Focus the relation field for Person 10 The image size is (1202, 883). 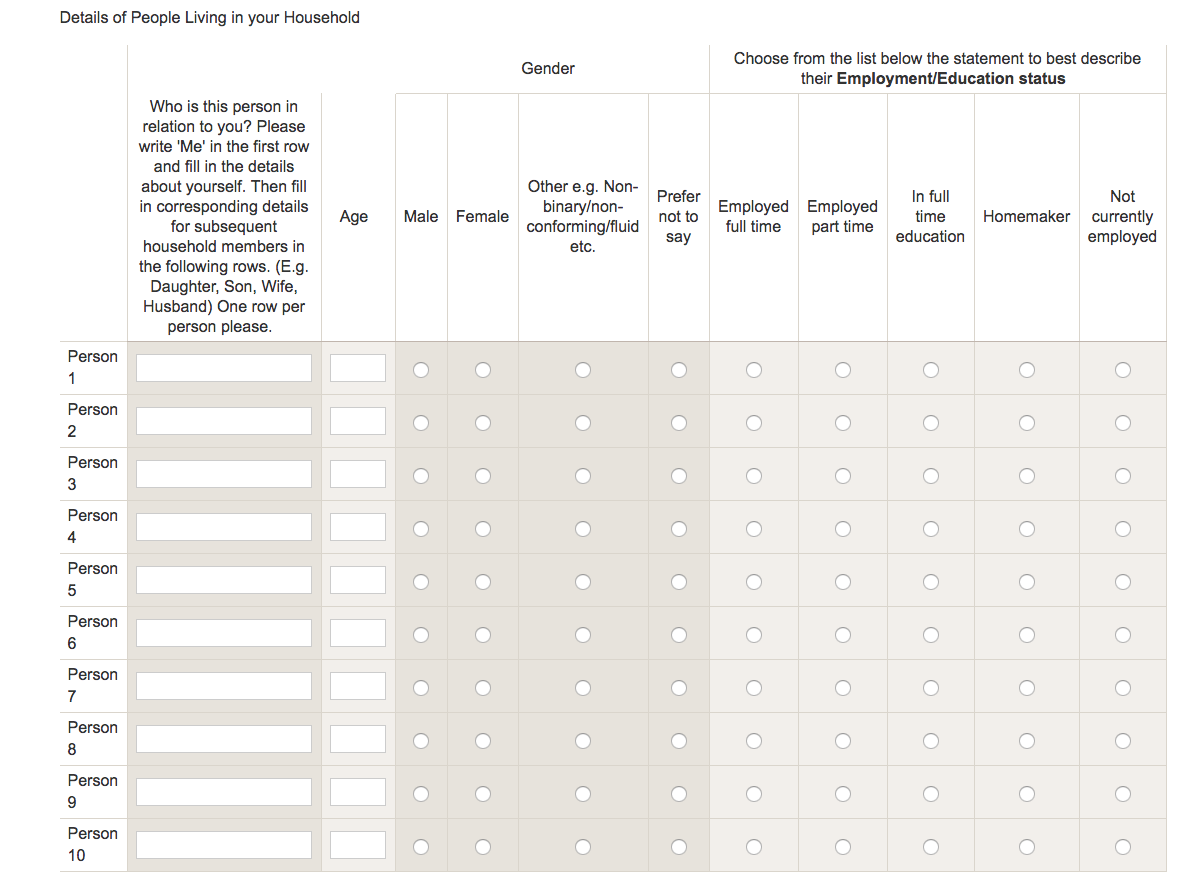pyautogui.click(x=224, y=845)
